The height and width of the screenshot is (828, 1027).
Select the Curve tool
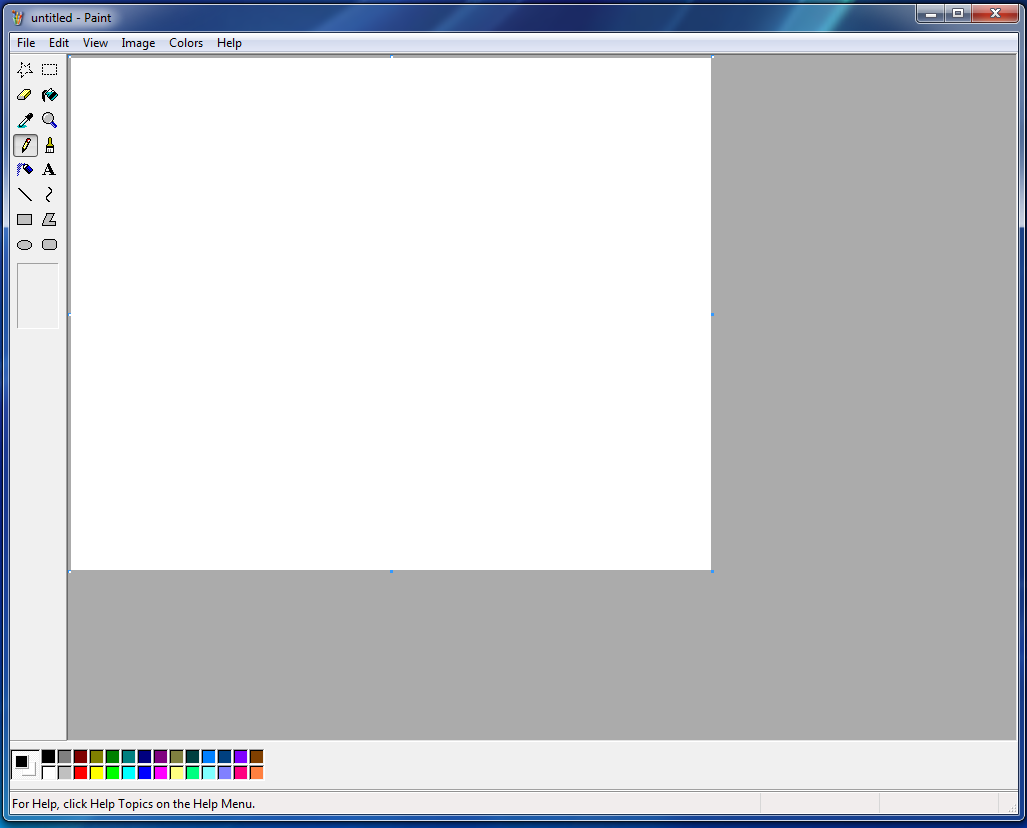pyautogui.click(x=49, y=194)
